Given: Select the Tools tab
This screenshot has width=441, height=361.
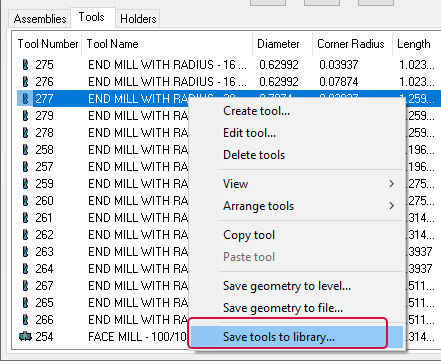Looking at the screenshot, I should [x=92, y=17].
